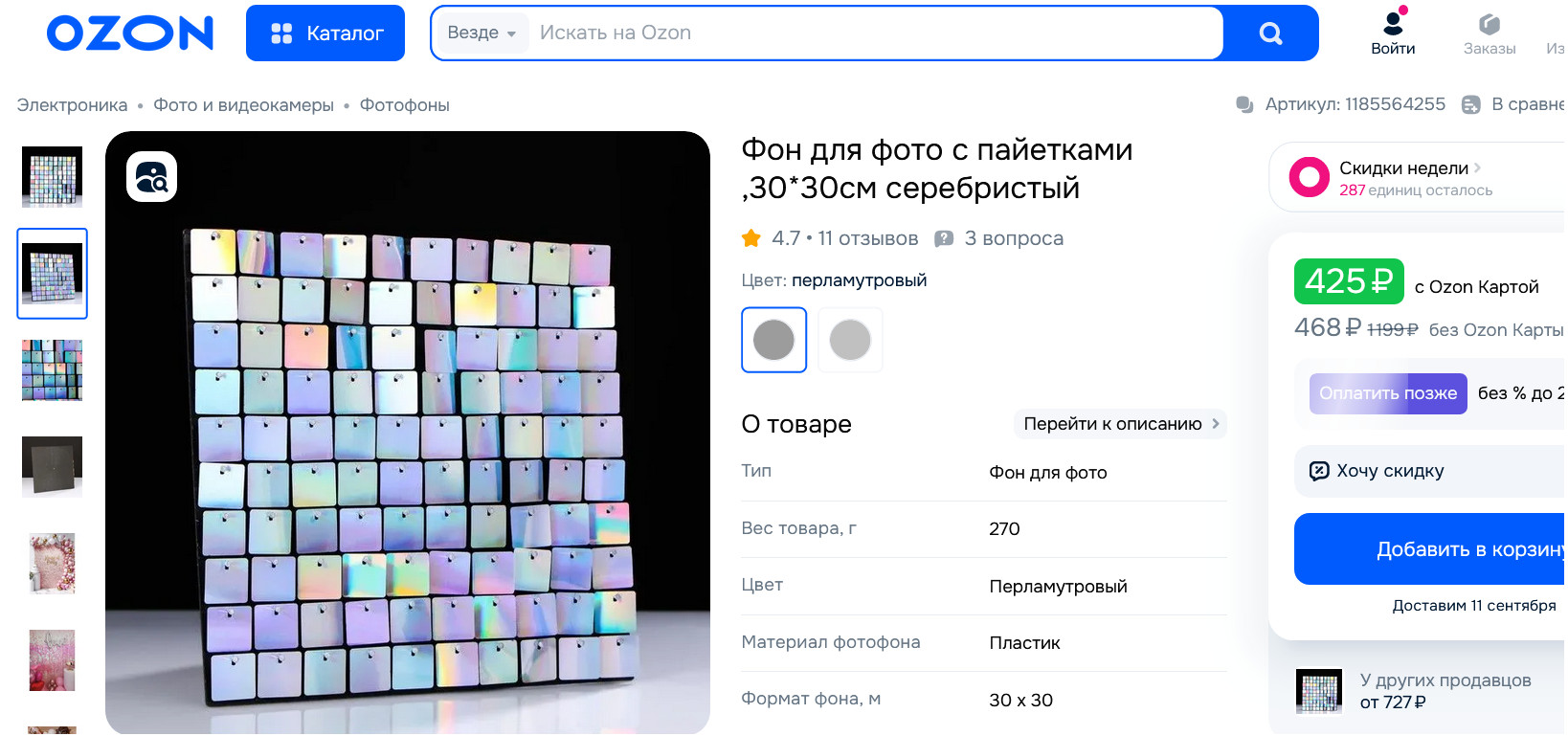Open the Везде search scope dropdown

(x=482, y=33)
